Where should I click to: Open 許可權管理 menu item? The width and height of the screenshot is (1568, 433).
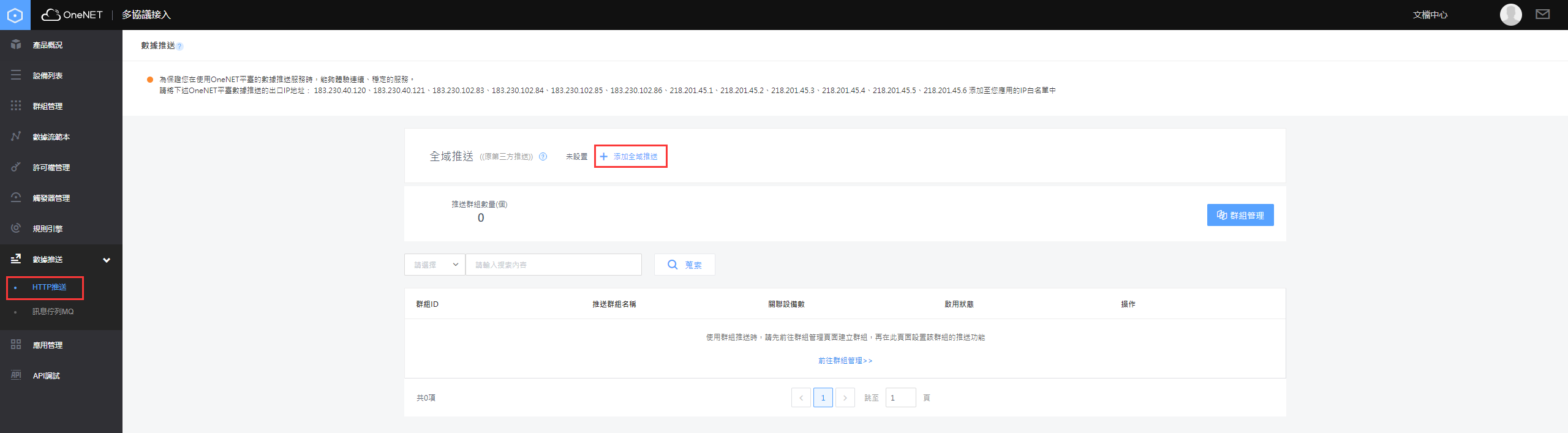[x=61, y=167]
